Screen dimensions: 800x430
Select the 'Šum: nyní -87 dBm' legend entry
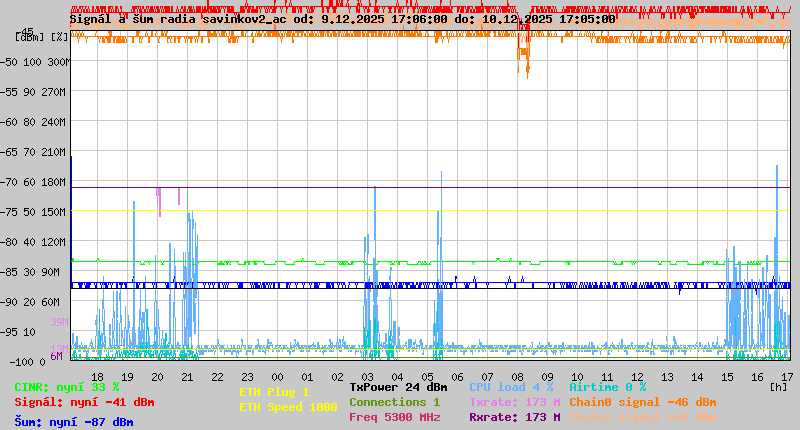click(74, 422)
